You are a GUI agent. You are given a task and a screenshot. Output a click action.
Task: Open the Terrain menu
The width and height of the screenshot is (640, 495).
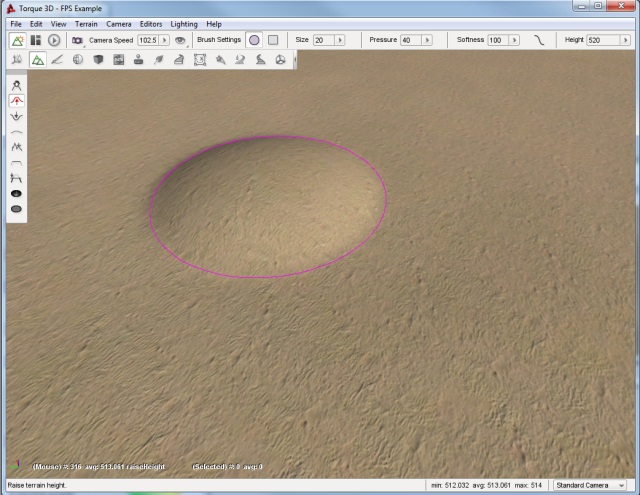[x=87, y=23]
